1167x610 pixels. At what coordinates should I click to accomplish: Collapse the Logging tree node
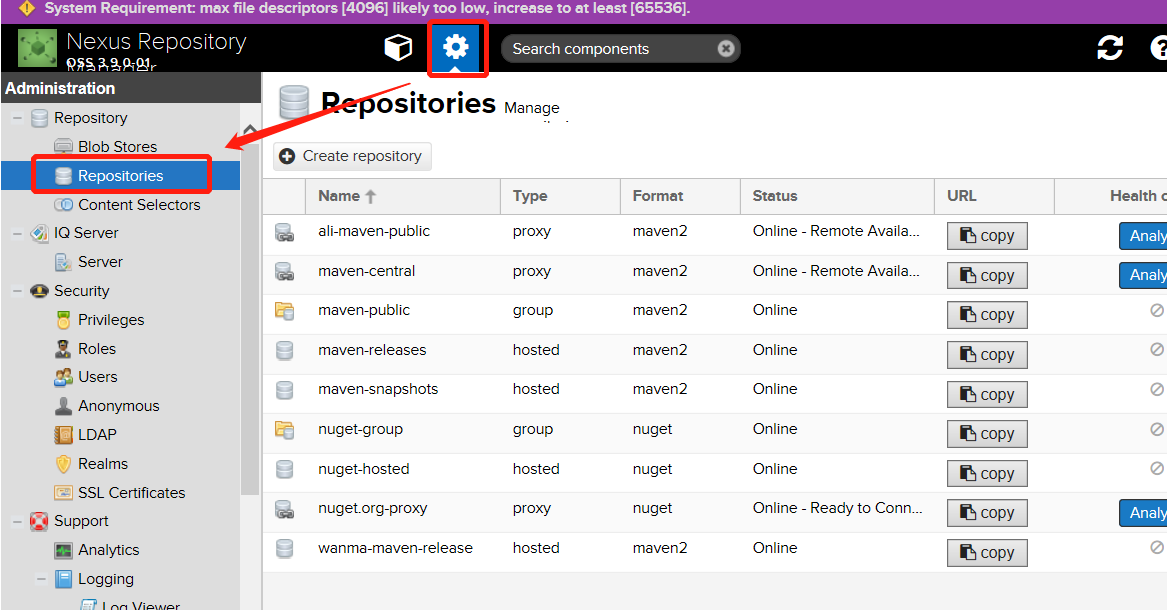41,579
